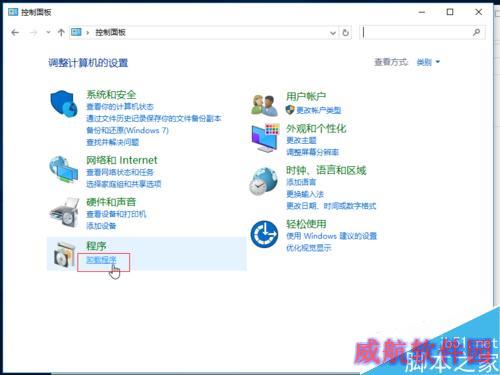This screenshot has width=500, height=375.
Task: Open 卸载程序 link
Action: click(101, 260)
